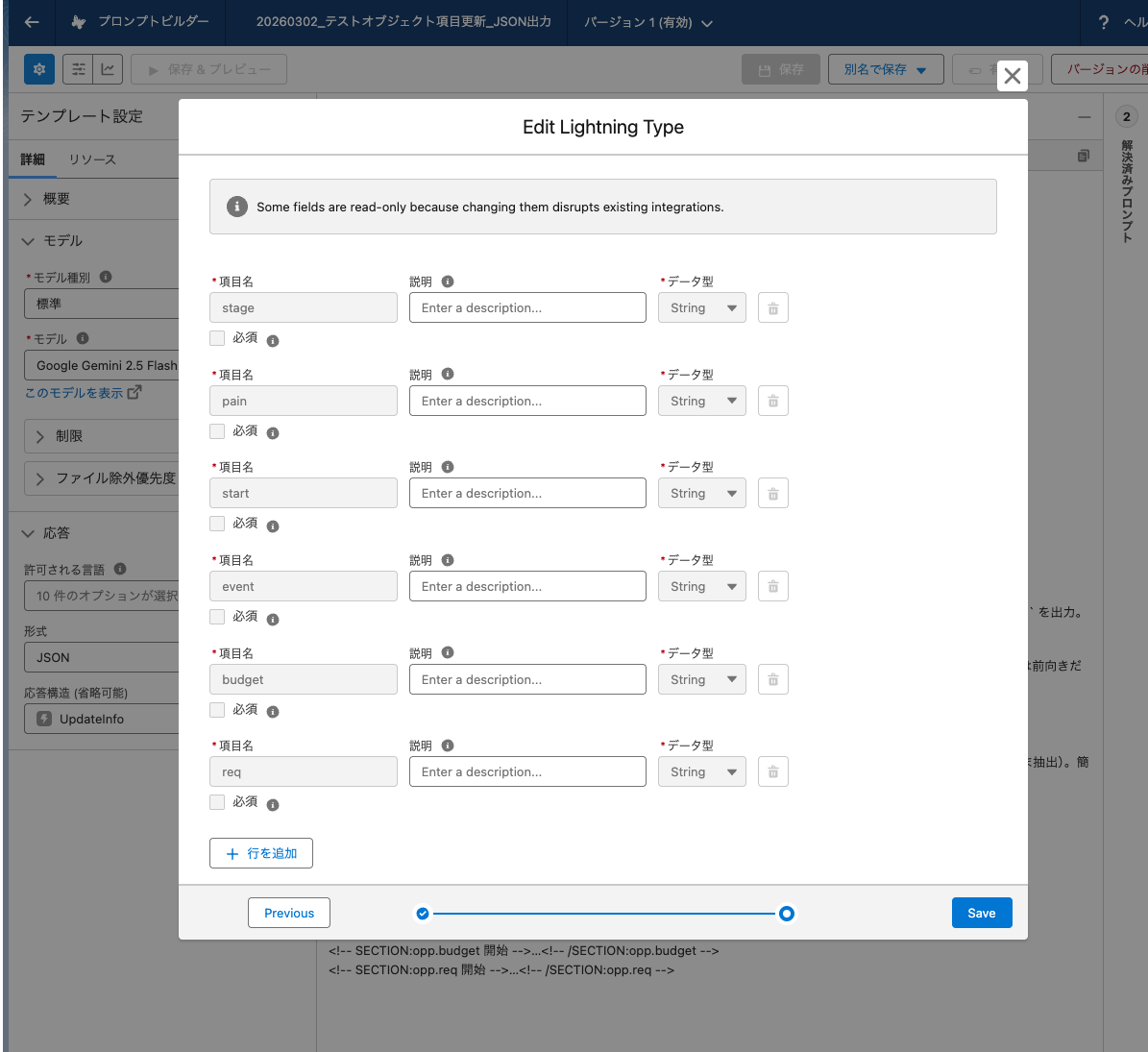Expand the 概要 section
This screenshot has width=1148, height=1052.
(56, 199)
